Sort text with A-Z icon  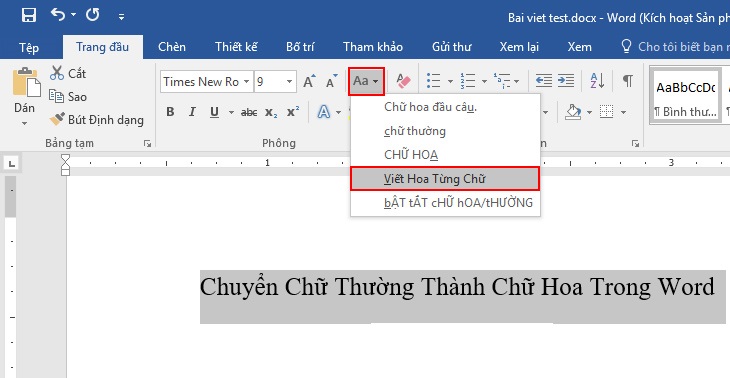click(x=597, y=81)
